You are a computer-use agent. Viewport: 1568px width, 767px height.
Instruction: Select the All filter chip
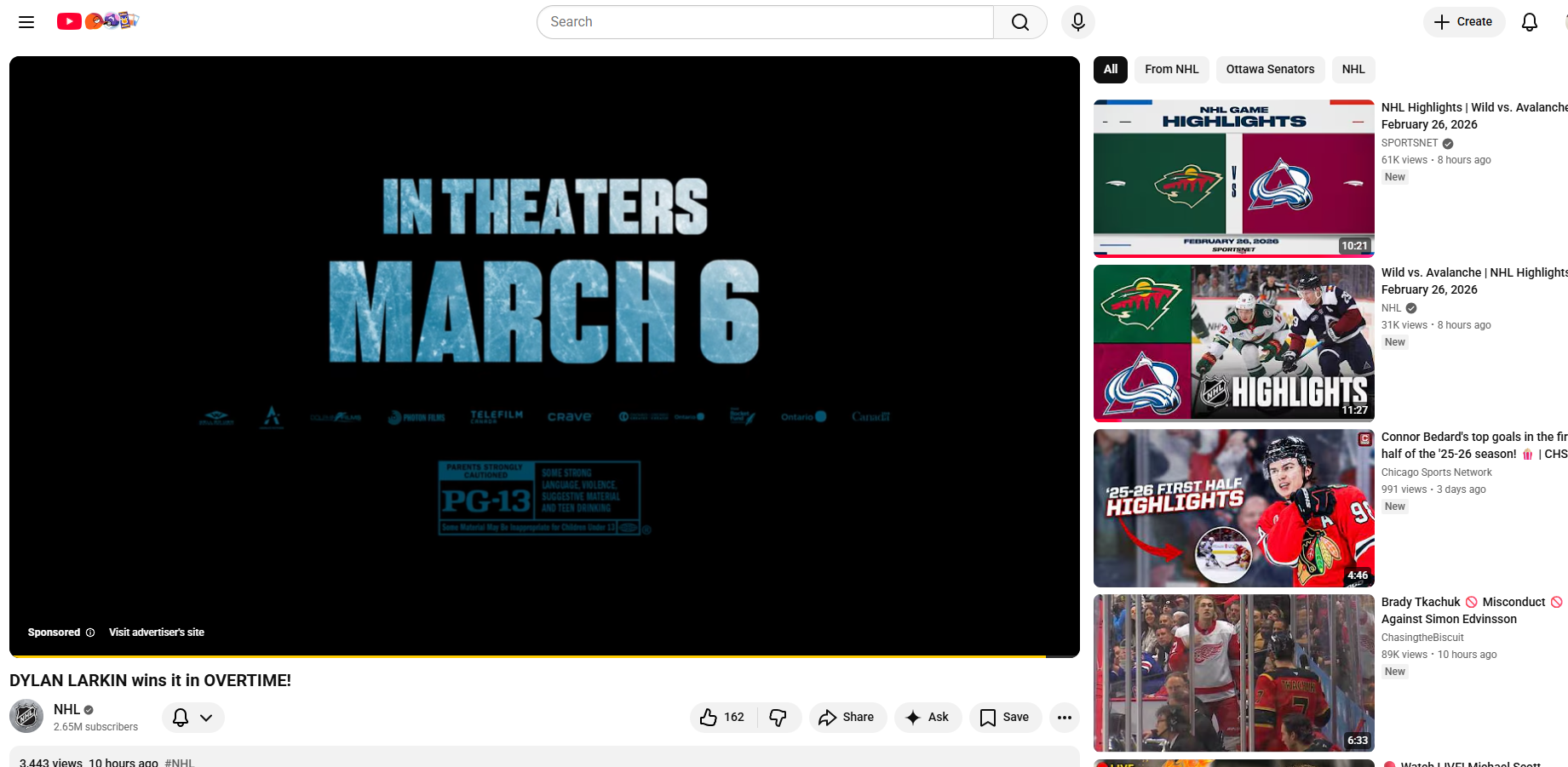(x=1110, y=69)
